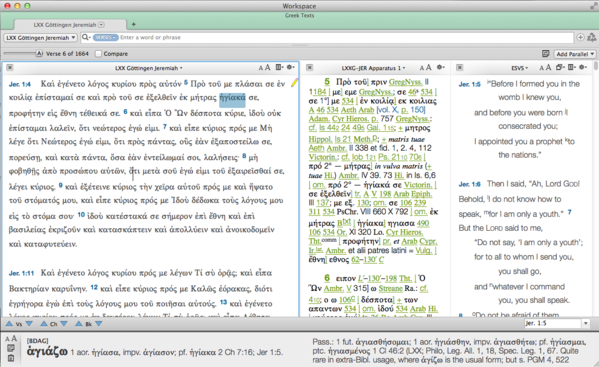This screenshot has height=367, width=599.
Task: Click the recycle icon next to the search bar
Action: (592, 37)
